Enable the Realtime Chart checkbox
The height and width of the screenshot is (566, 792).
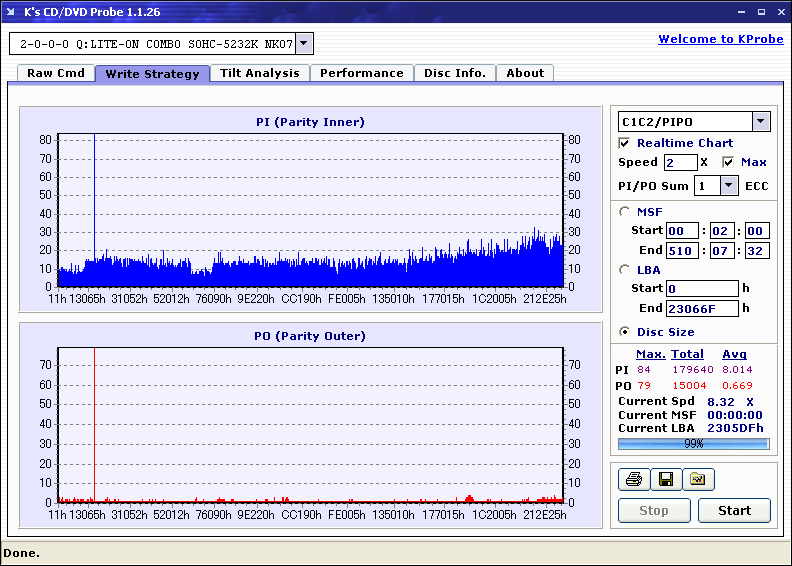pyautogui.click(x=625, y=143)
